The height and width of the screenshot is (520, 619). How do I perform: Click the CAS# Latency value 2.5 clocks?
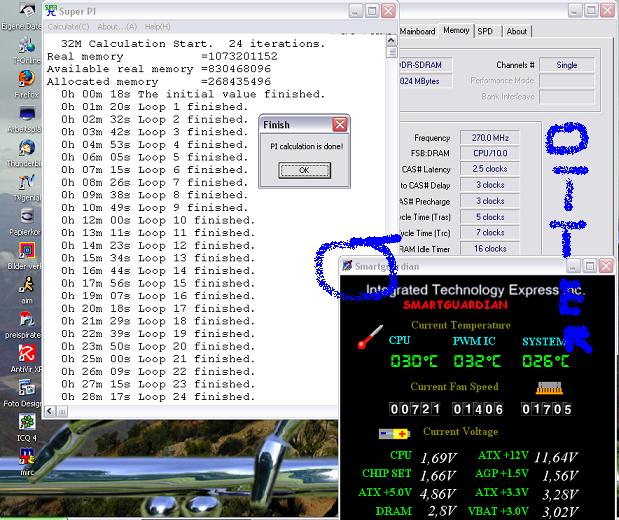(x=490, y=169)
